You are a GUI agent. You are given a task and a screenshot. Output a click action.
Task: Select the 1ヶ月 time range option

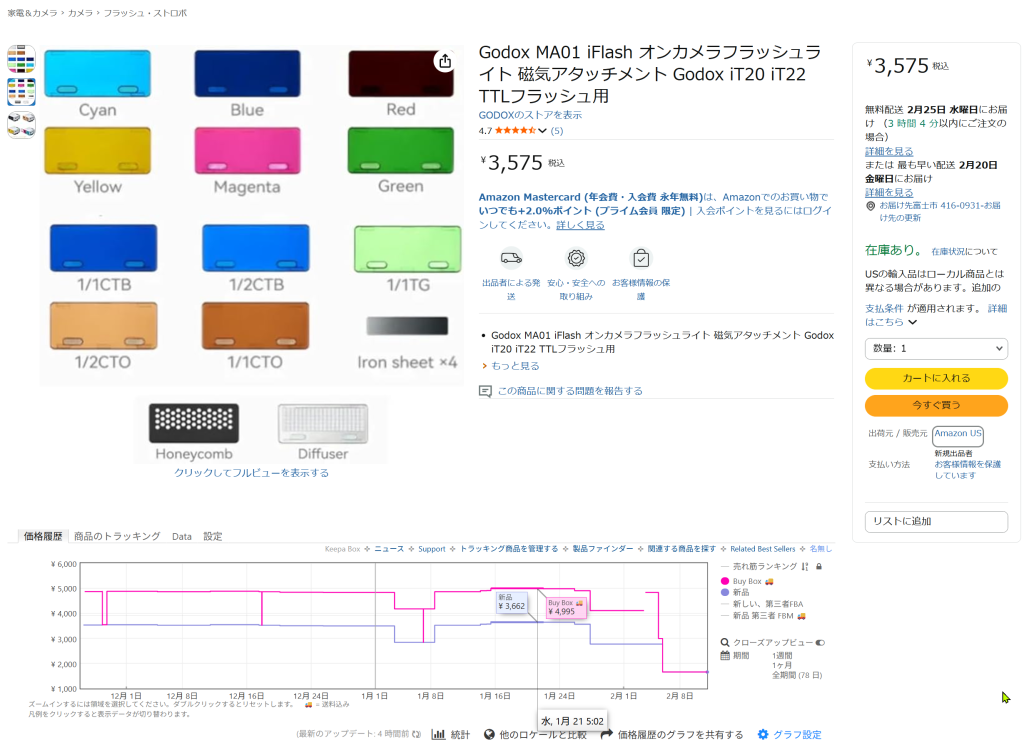783,665
